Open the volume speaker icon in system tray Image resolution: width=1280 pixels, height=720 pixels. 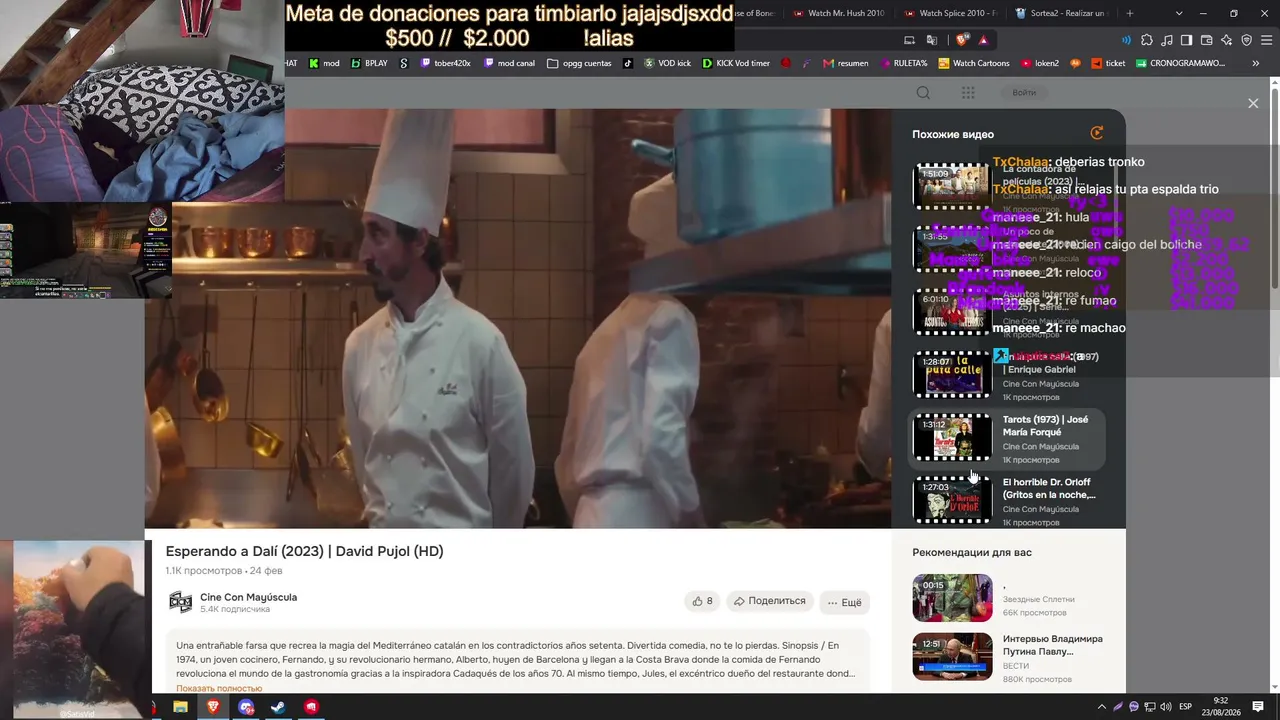coord(1166,707)
